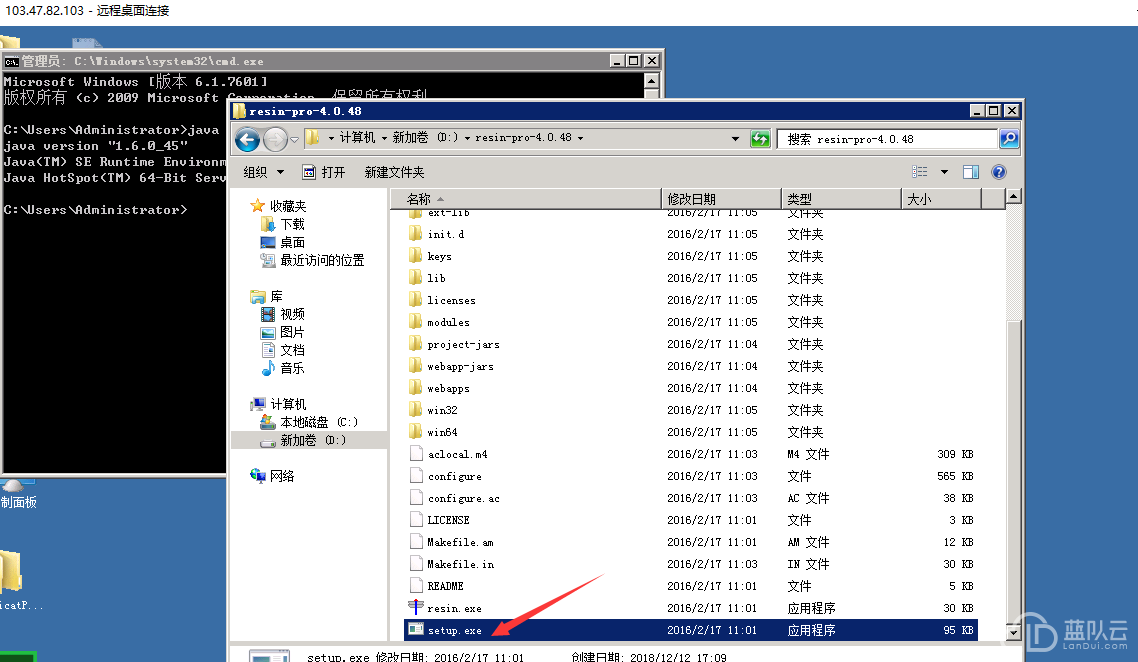The image size is (1138, 662).
Task: Click the Explorer forward arrow button
Action: 275,139
